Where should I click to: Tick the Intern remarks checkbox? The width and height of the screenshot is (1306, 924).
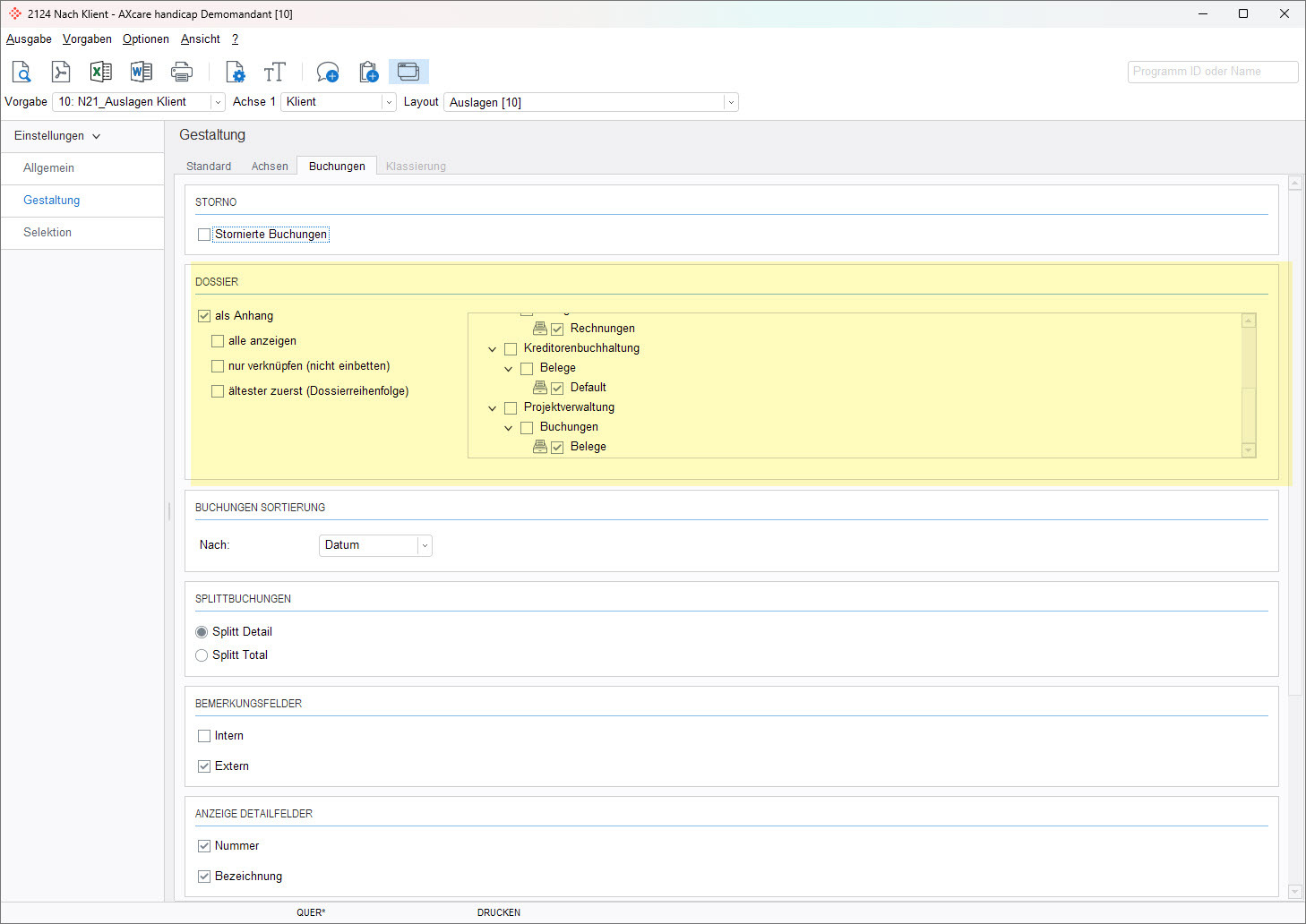[x=204, y=736]
